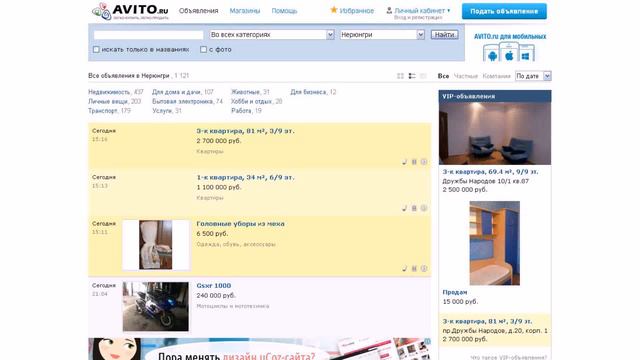Open the Windows phone app icon
This screenshot has height=360, width=640.
pos(525,56)
